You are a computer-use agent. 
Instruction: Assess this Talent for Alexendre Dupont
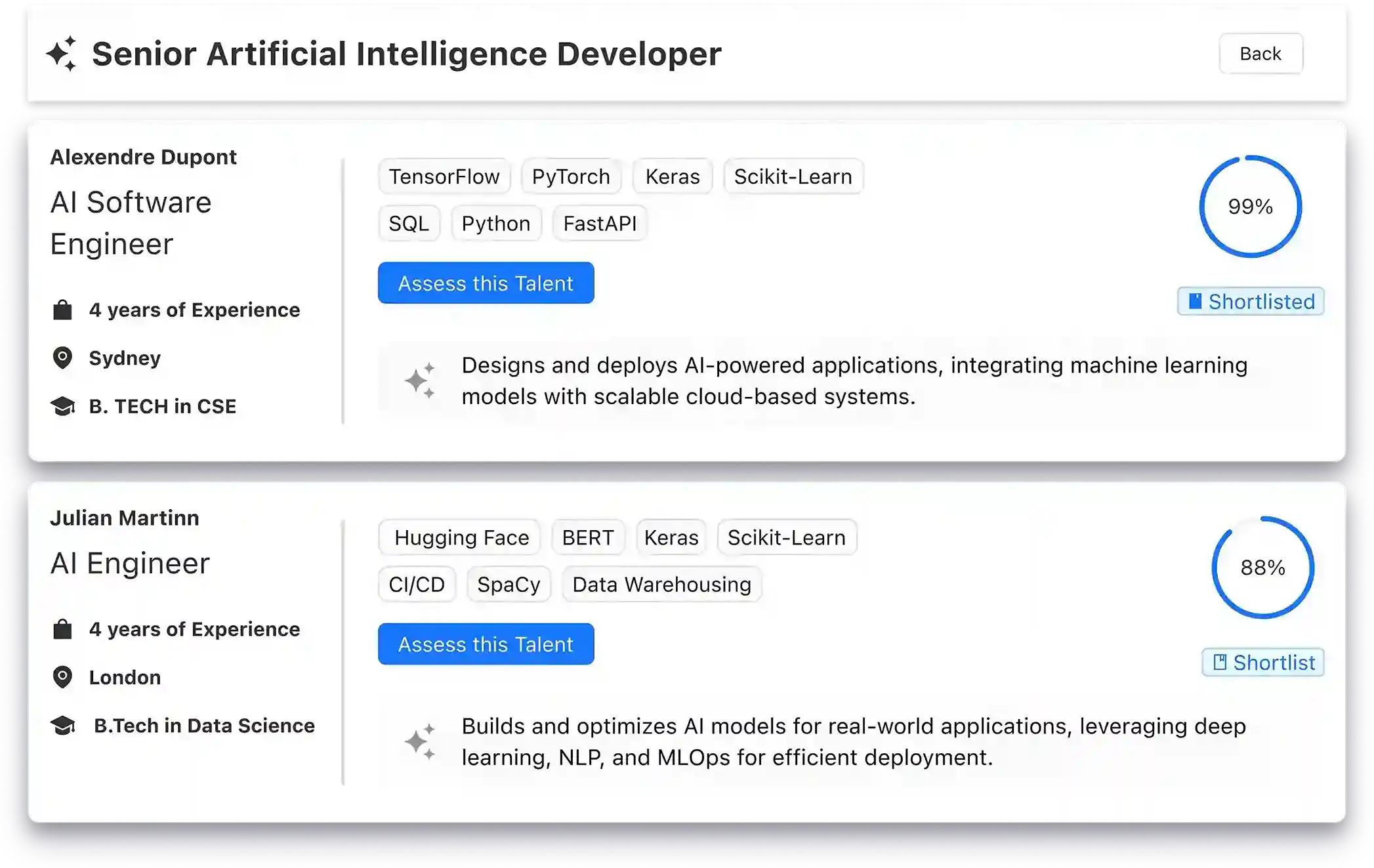(x=486, y=283)
